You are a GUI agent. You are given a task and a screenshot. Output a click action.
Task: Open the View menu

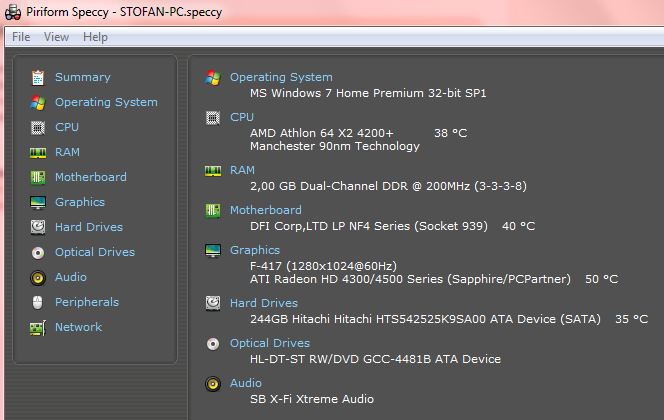coord(56,37)
